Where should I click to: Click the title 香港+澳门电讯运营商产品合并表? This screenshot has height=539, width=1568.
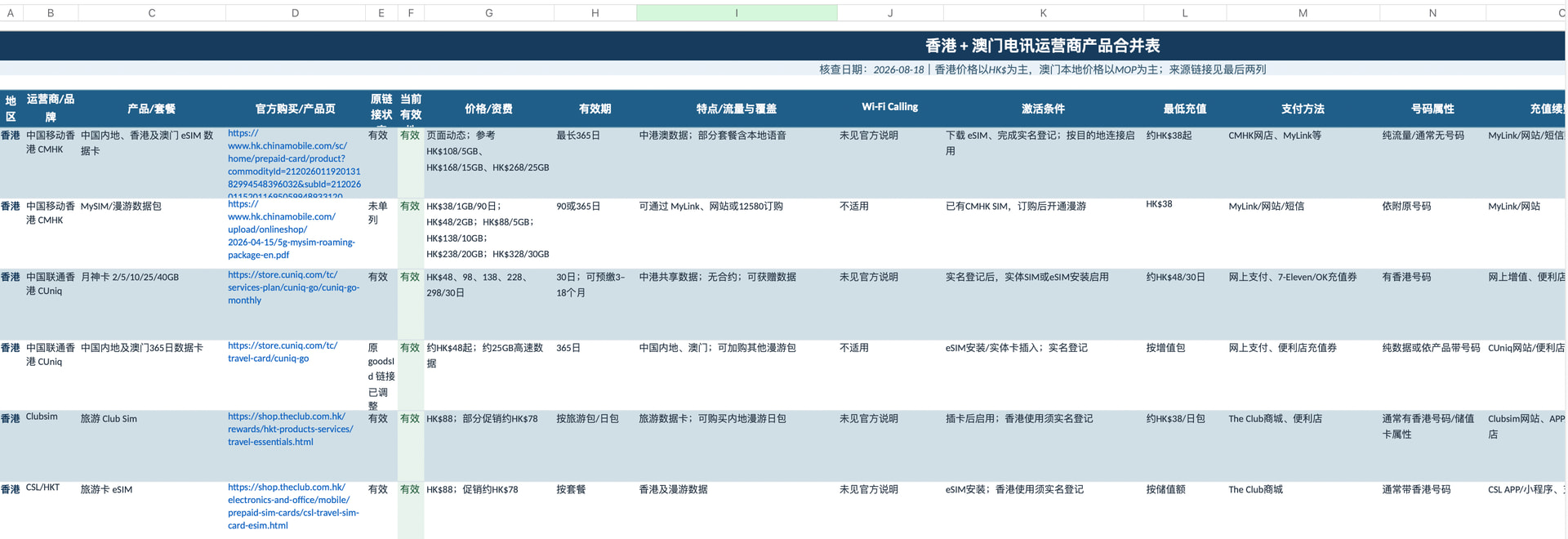coord(1043,46)
